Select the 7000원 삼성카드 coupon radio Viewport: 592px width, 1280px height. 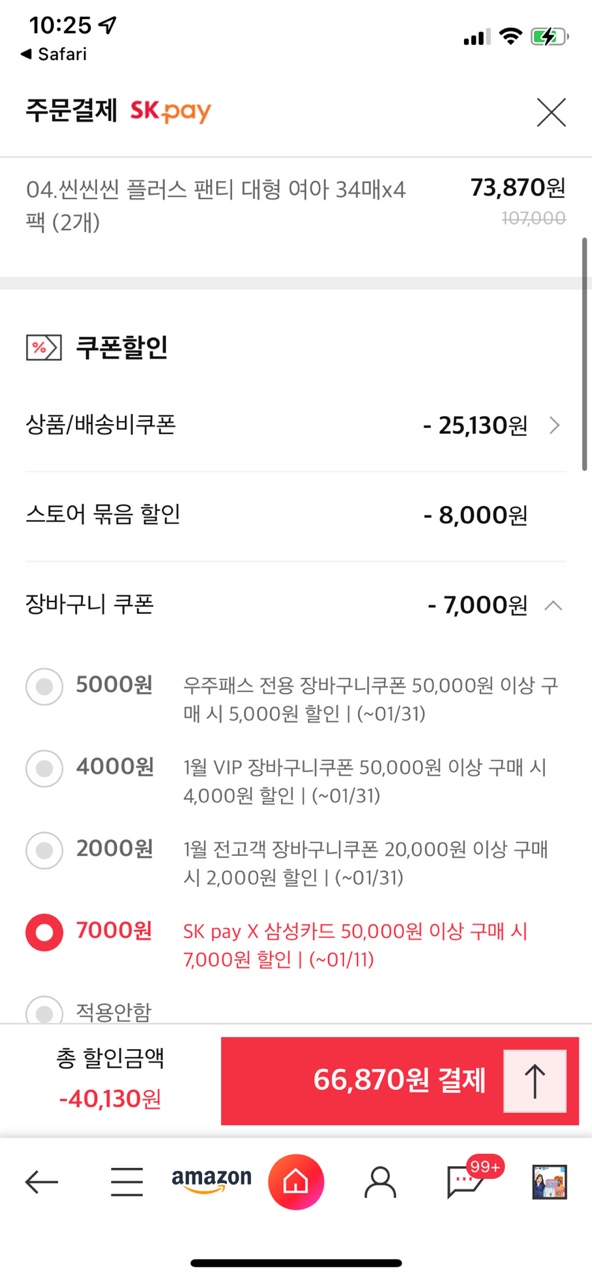click(x=44, y=933)
